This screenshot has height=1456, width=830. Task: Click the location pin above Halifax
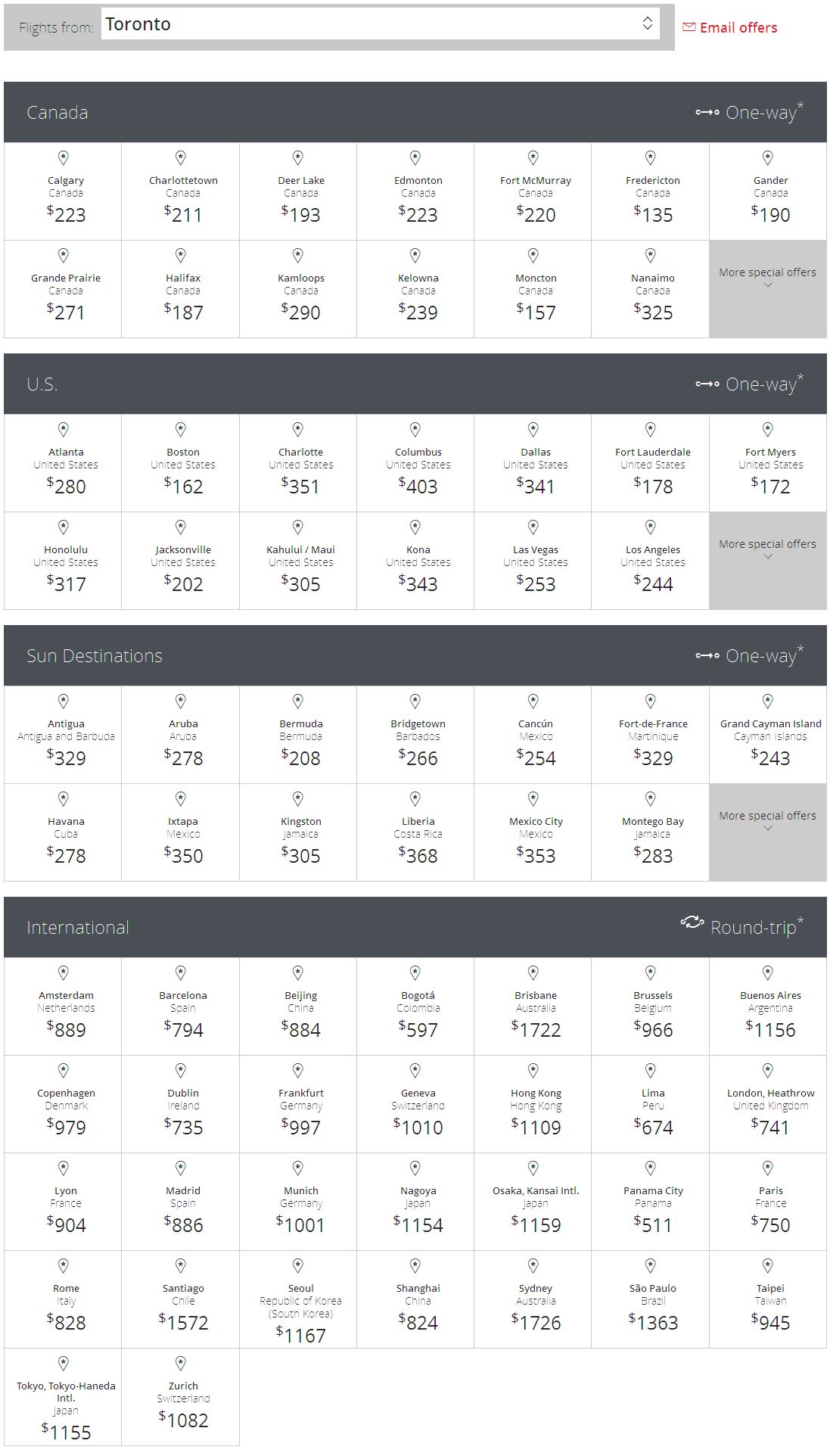click(x=181, y=256)
